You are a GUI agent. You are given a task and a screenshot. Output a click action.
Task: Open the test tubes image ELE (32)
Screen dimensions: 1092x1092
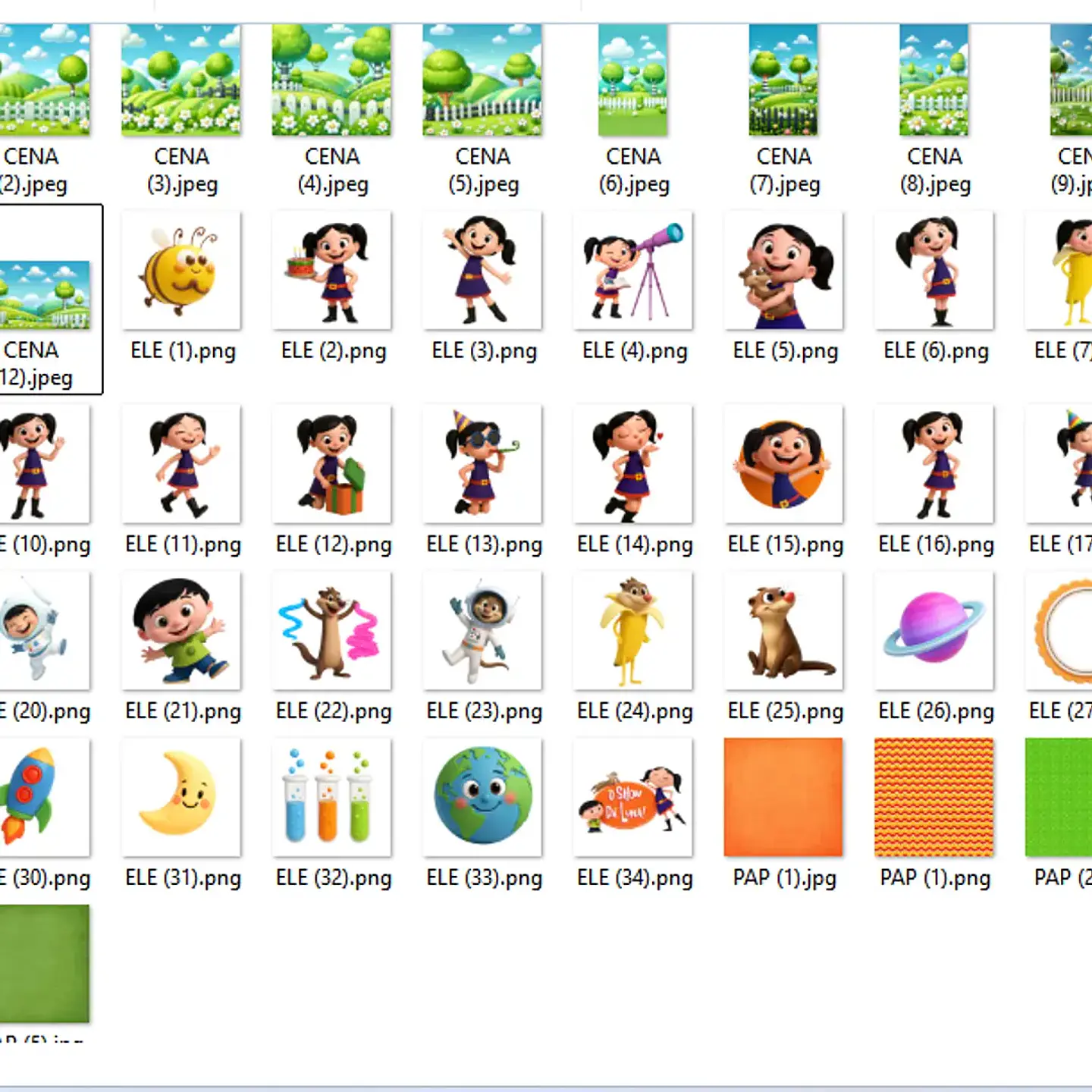click(331, 797)
